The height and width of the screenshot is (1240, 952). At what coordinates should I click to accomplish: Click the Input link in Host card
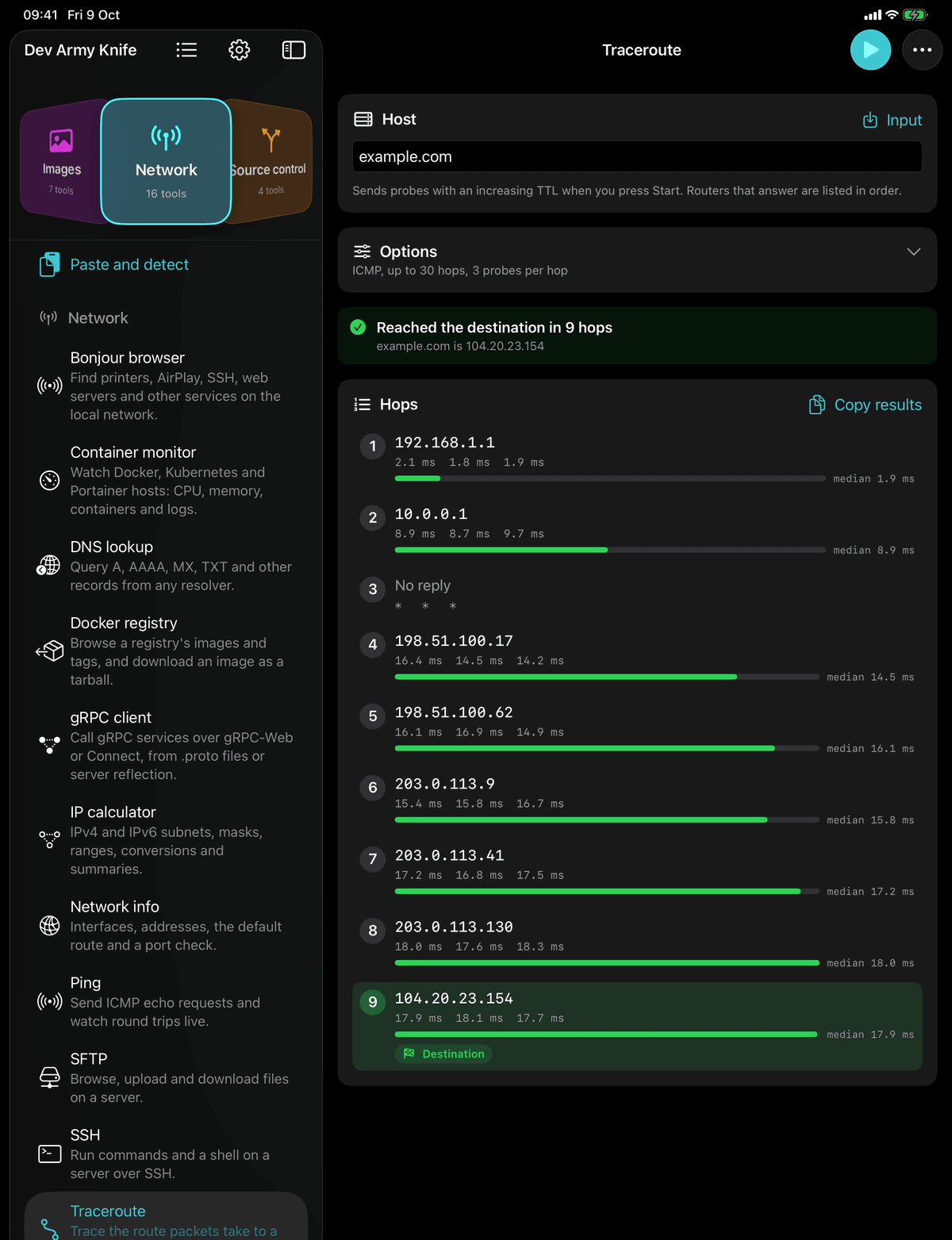pos(892,120)
